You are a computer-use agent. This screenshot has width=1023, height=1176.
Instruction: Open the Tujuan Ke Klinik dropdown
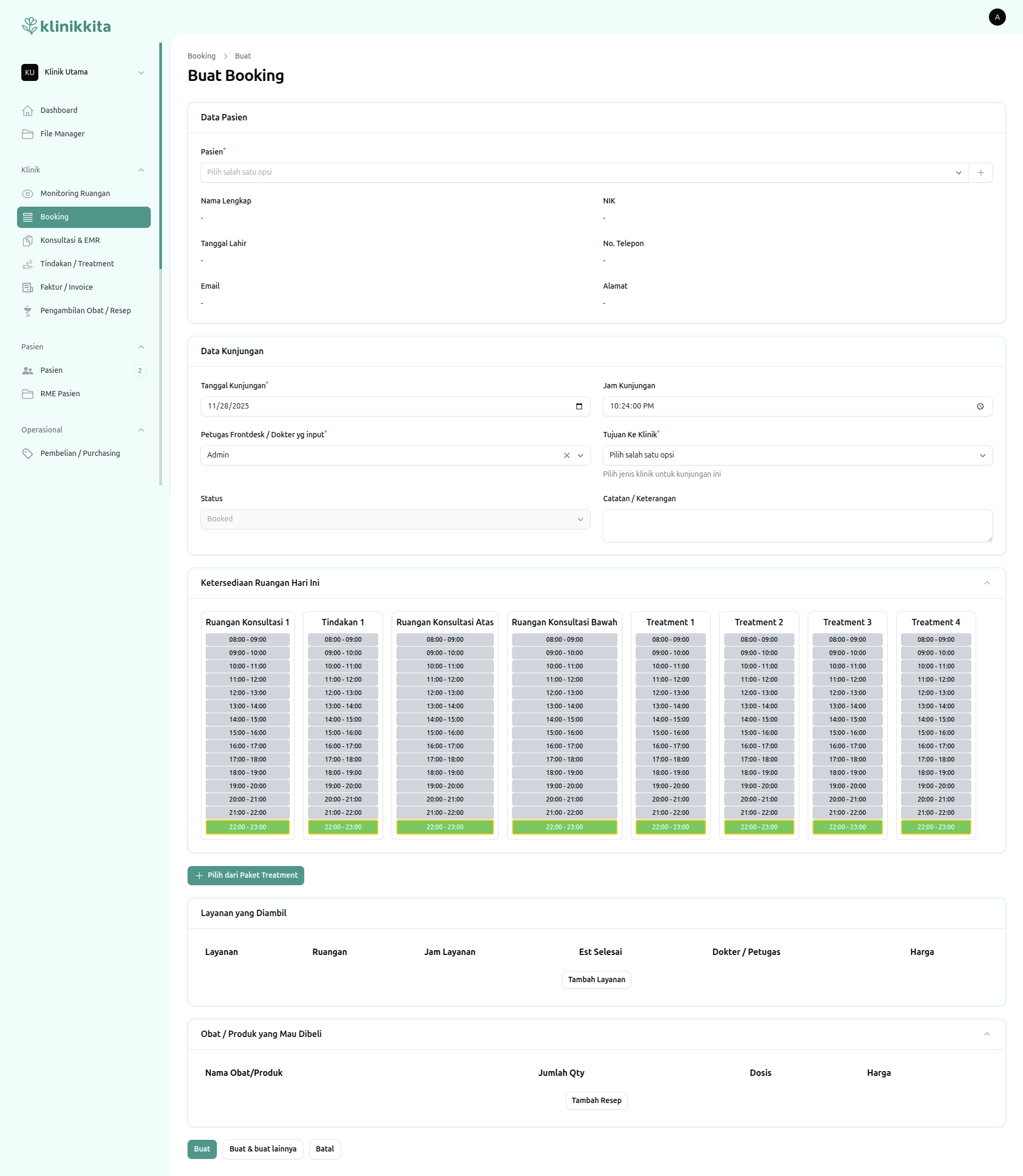(797, 455)
